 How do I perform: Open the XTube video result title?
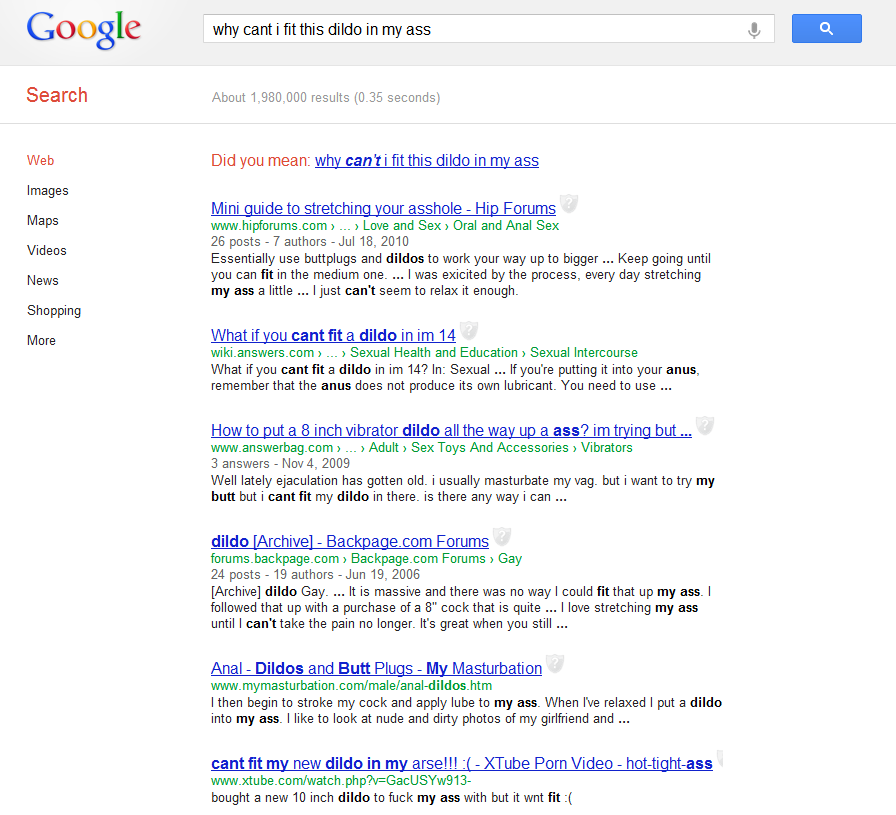click(462, 764)
